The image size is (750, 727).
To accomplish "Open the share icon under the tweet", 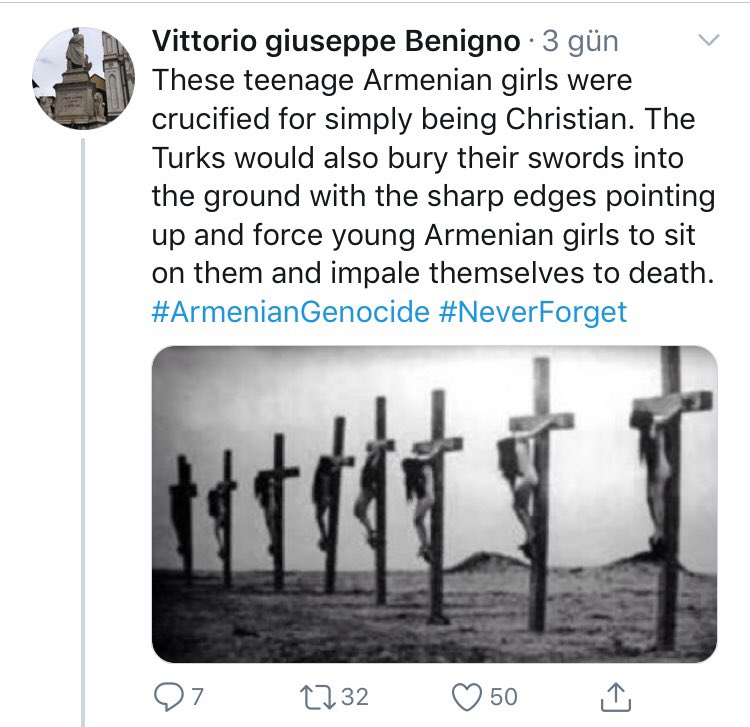I will pyautogui.click(x=616, y=697).
